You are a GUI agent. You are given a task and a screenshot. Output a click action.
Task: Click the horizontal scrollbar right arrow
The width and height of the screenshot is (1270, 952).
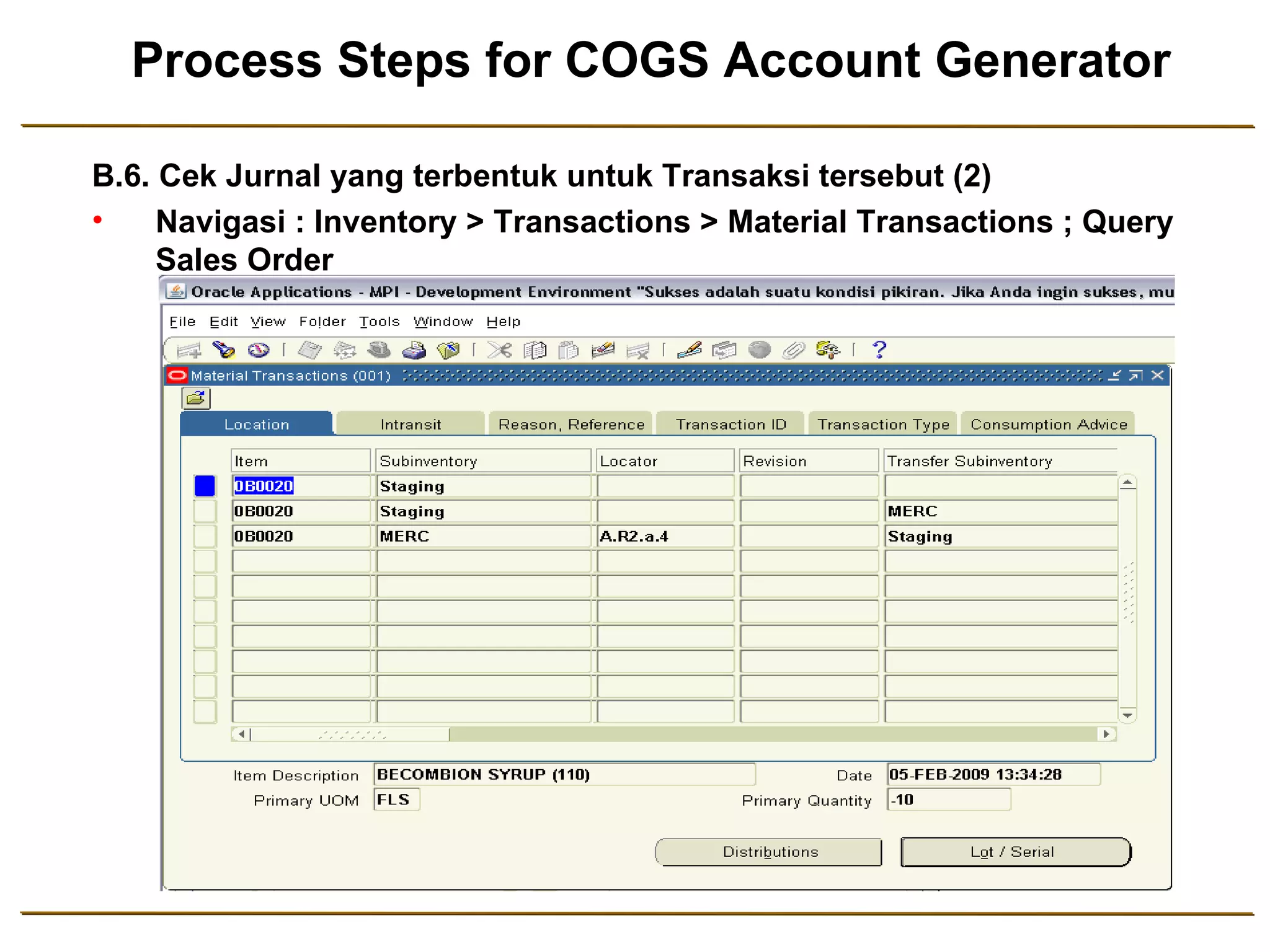click(1106, 734)
